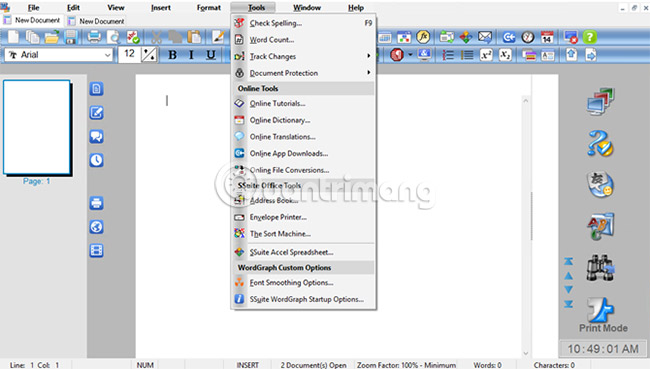Open print preview magnifier icon
This screenshot has height=369, width=650.
(113, 37)
